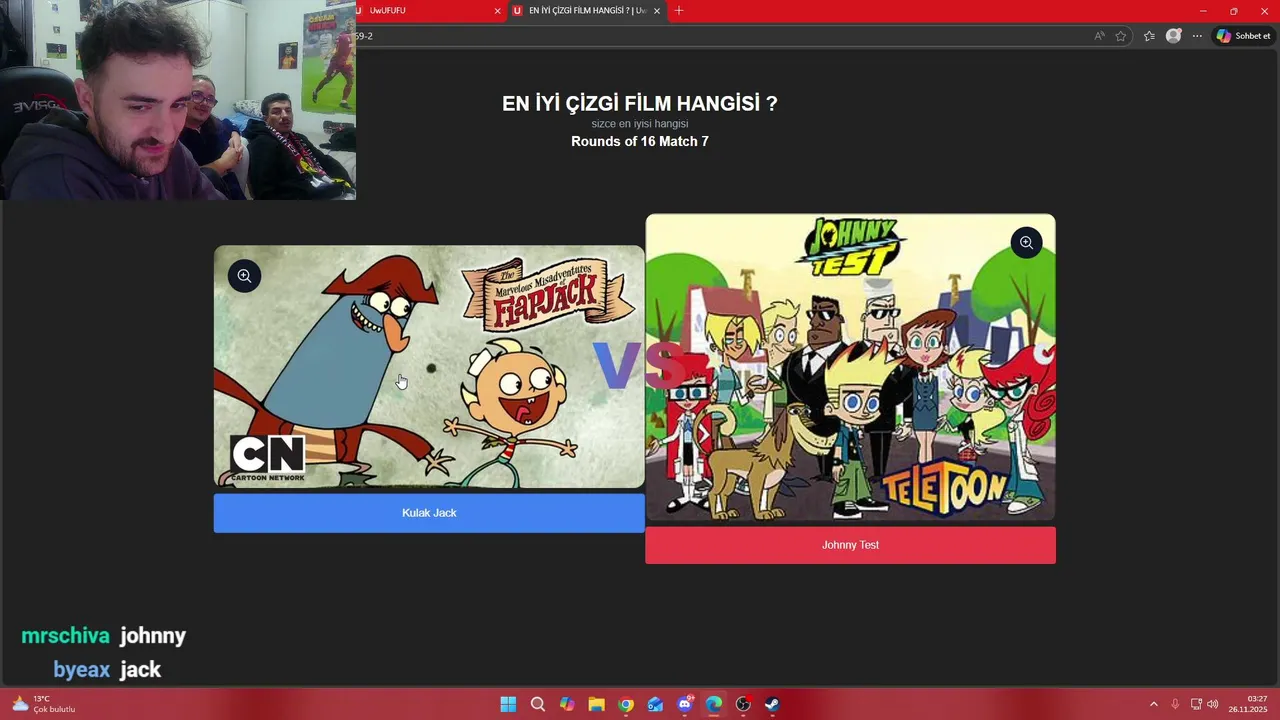The width and height of the screenshot is (1280, 720).
Task: Close the UwUFUFU tab
Action: [497, 11]
